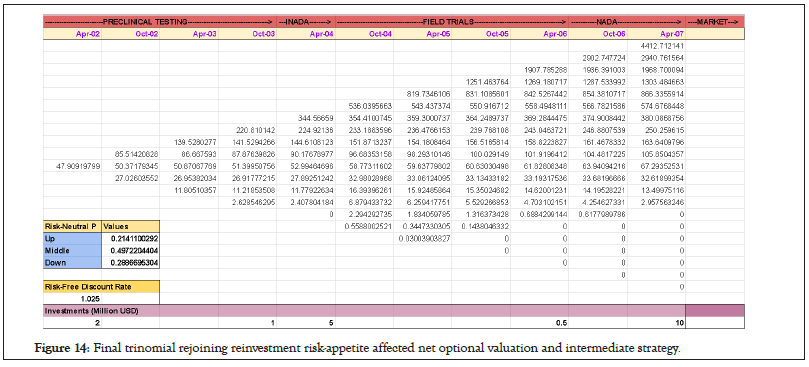Click the PRECLINICAL TESTING header cell

pyautogui.click(x=160, y=22)
